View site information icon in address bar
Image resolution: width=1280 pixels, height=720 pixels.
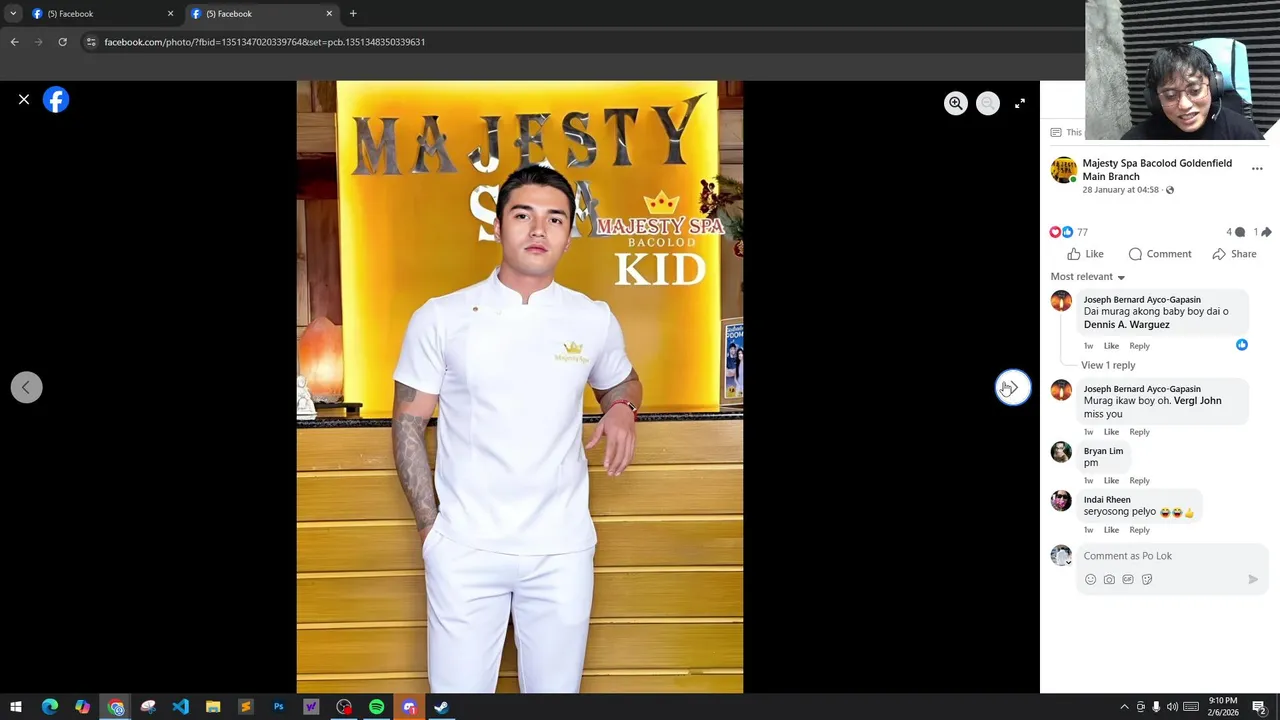tap(91, 42)
